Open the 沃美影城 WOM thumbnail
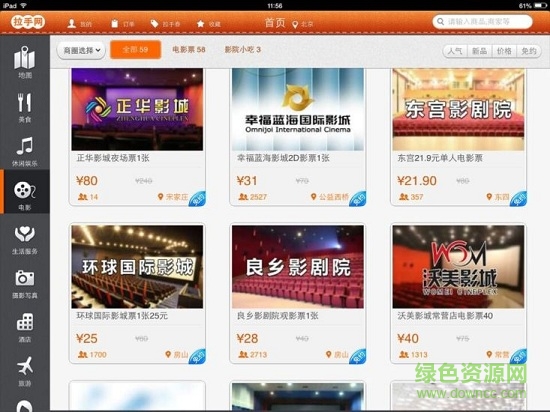 tap(458, 267)
